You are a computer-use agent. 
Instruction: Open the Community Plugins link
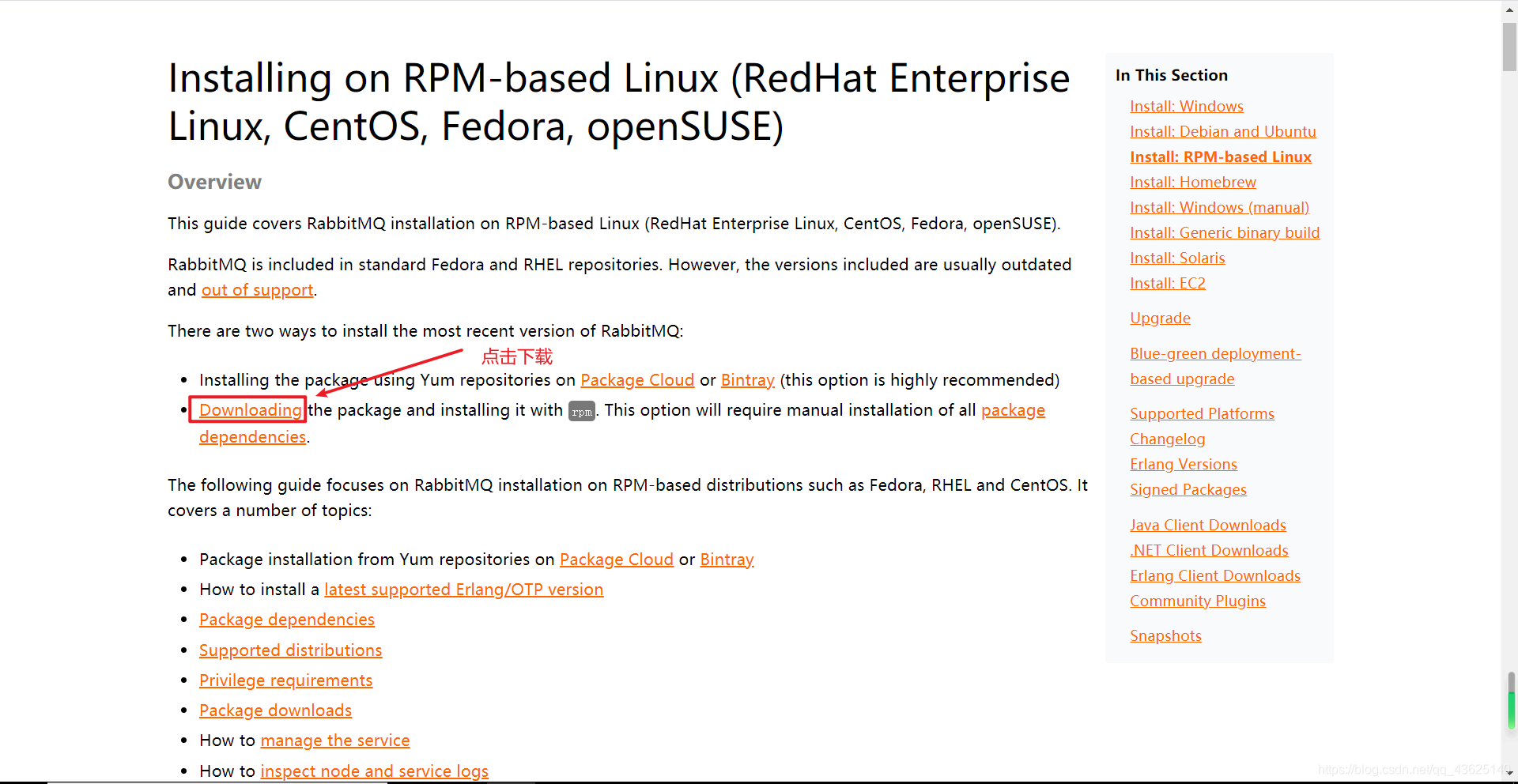tap(1198, 601)
